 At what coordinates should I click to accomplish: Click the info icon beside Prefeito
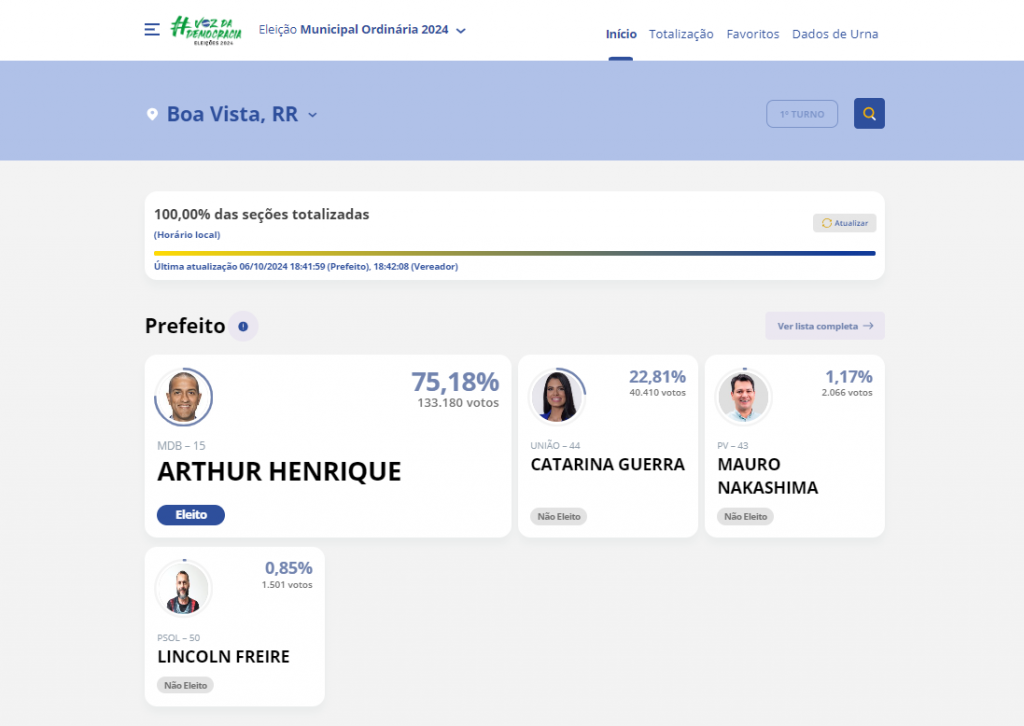pos(243,326)
